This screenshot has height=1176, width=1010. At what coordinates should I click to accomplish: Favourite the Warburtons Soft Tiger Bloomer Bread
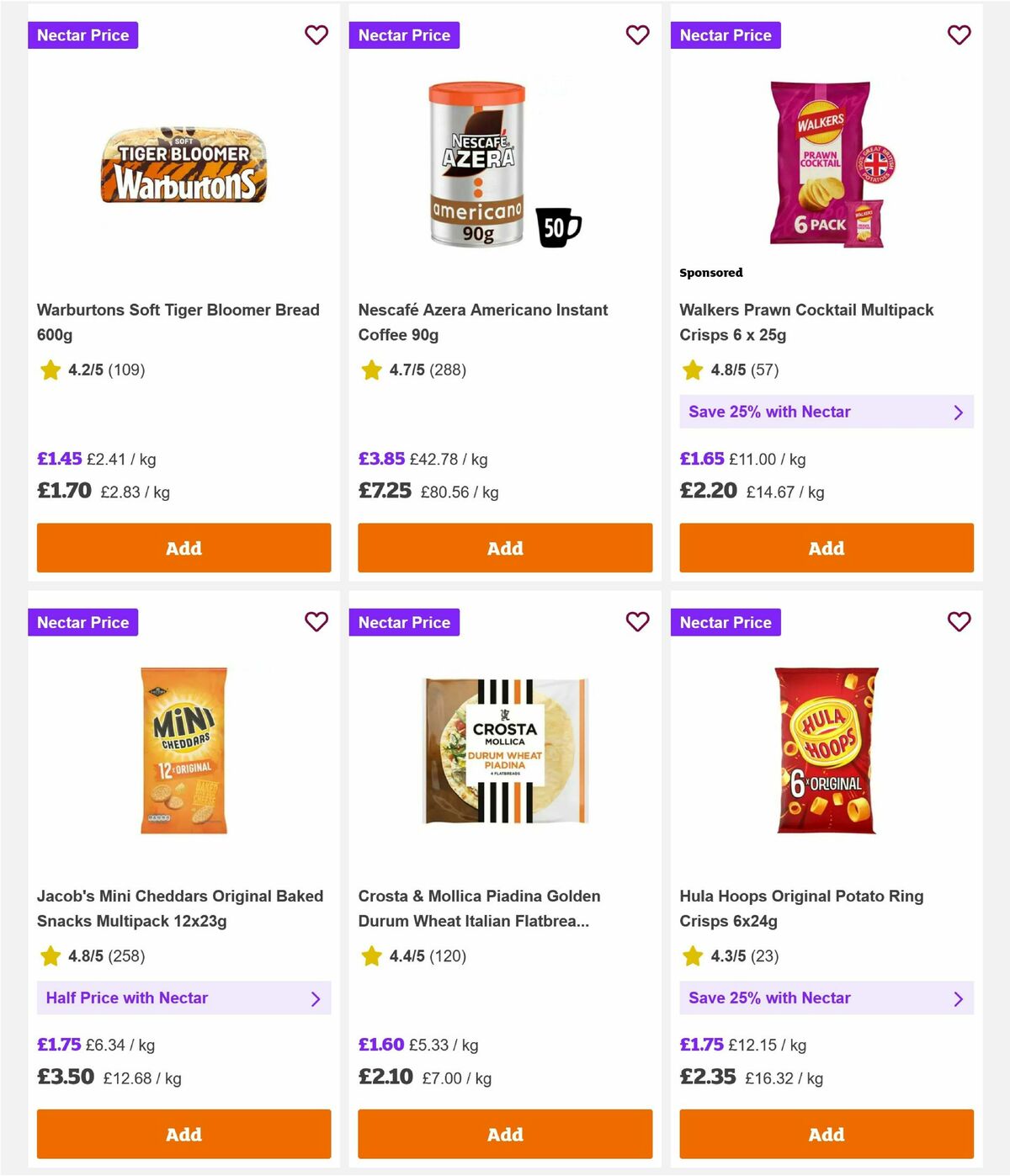tap(316, 35)
